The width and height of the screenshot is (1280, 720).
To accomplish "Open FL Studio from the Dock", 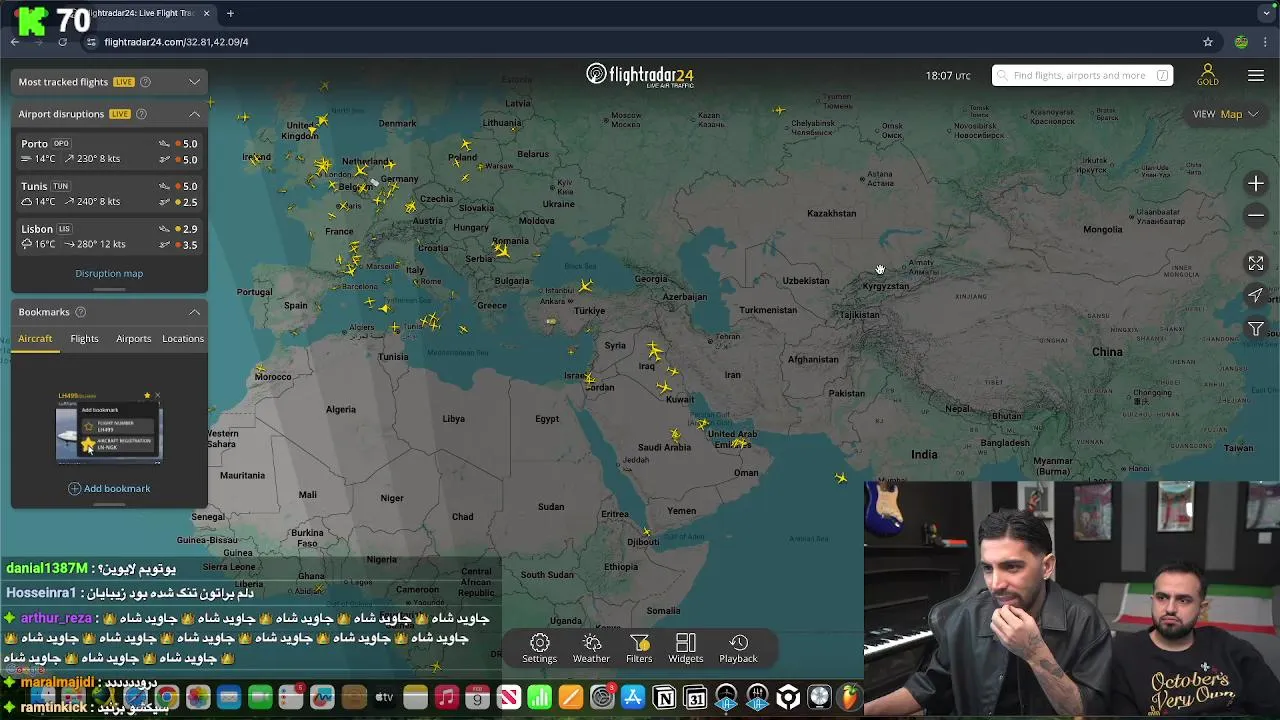I will (x=850, y=697).
